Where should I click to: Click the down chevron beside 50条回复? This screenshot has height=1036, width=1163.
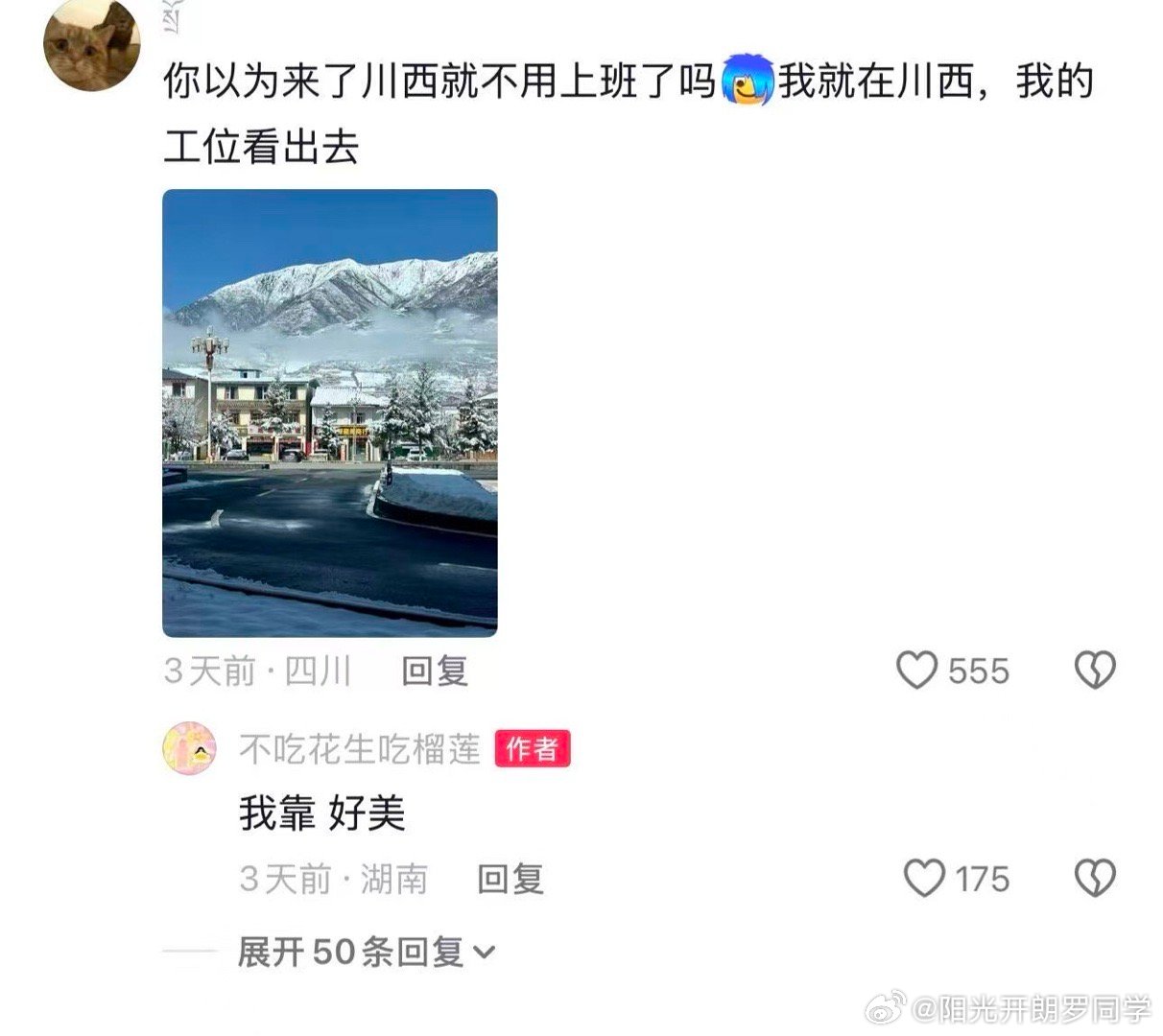pos(485,953)
